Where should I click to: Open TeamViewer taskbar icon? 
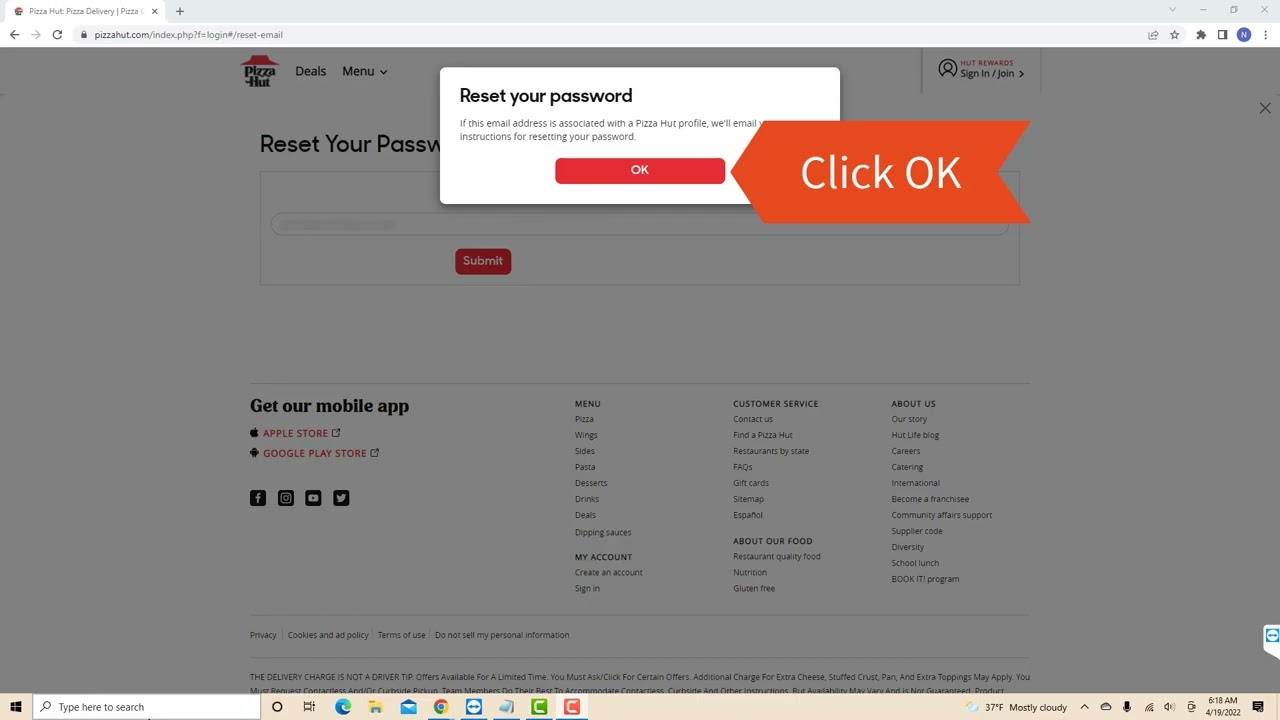(474, 707)
